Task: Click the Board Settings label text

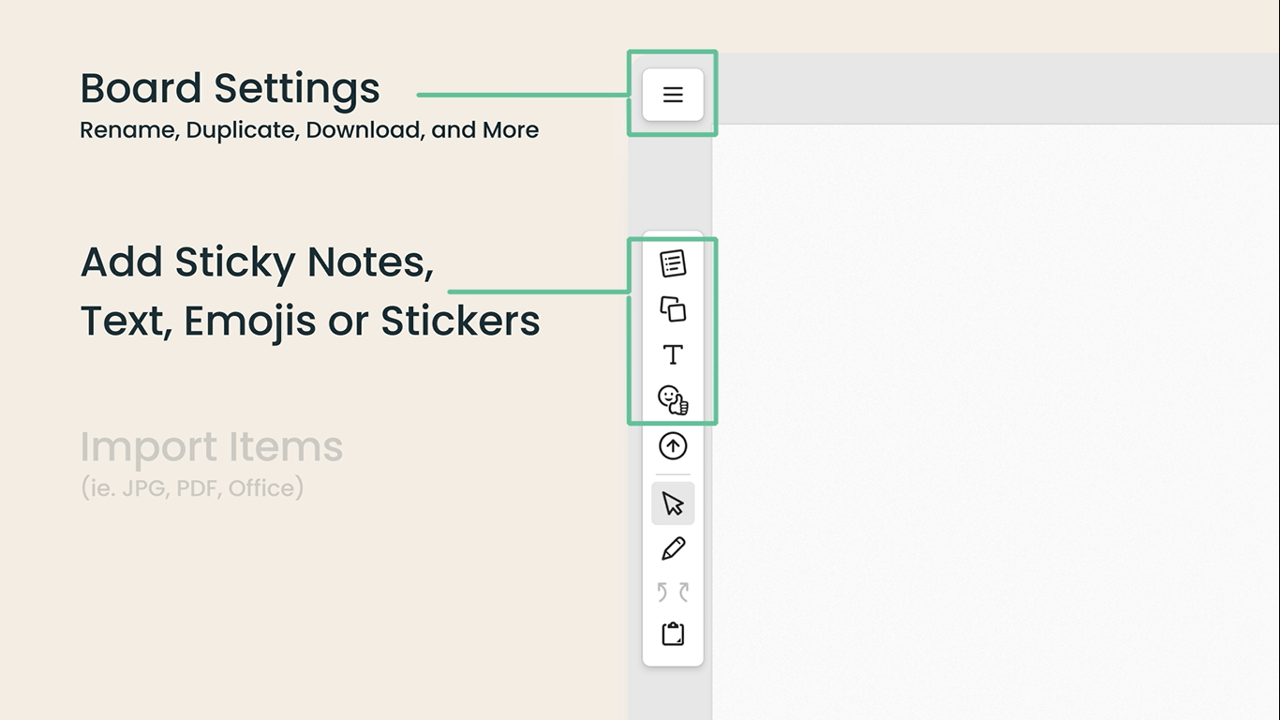Action: pos(229,88)
